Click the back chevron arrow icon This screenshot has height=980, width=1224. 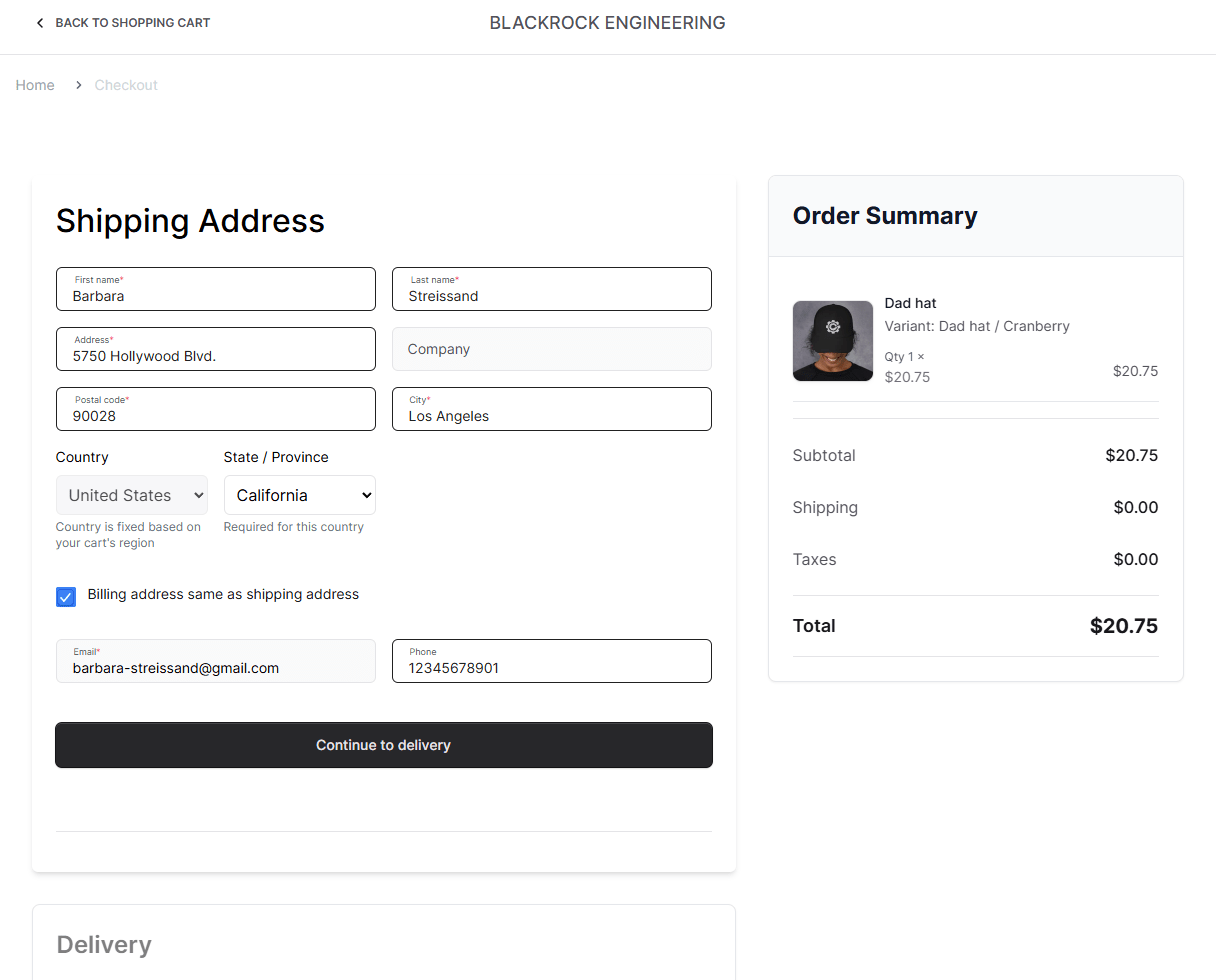click(x=39, y=22)
